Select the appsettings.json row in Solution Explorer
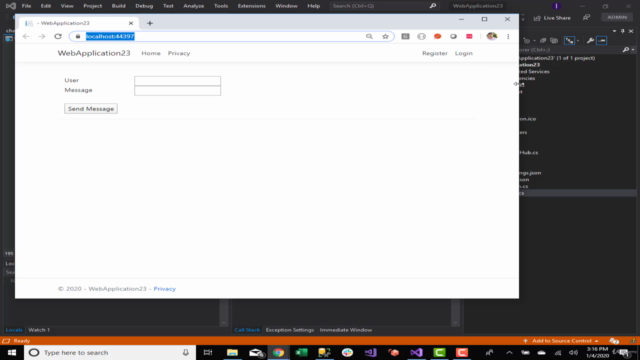The width and height of the screenshot is (640, 360). click(578, 173)
